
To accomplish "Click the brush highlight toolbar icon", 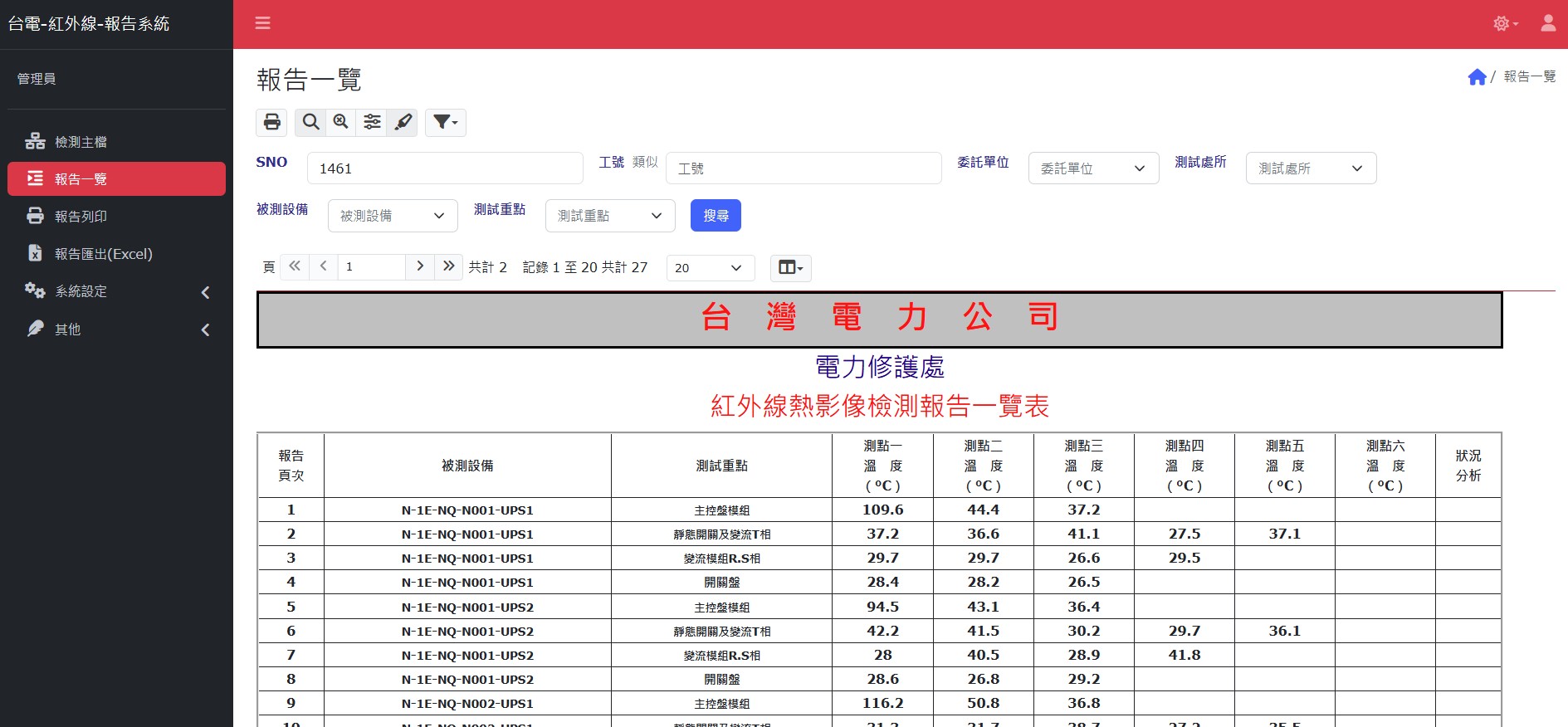I will point(403,122).
